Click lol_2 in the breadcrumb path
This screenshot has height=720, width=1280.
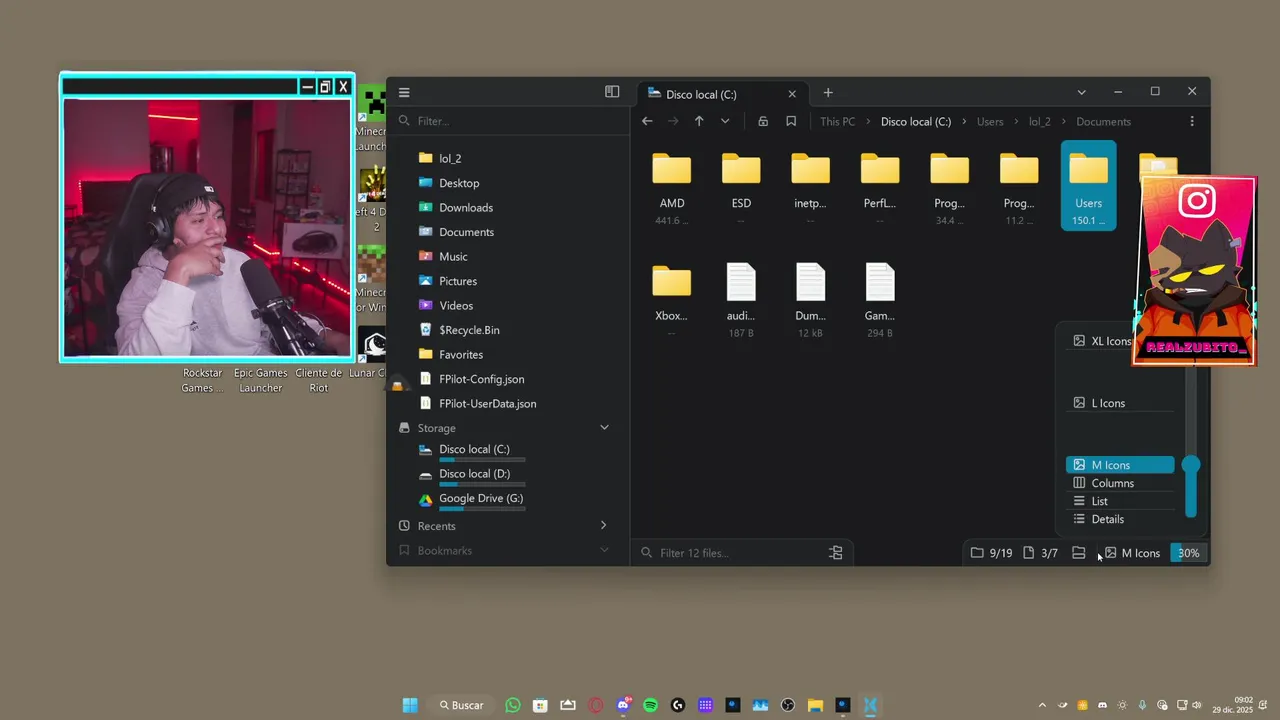point(1040,122)
